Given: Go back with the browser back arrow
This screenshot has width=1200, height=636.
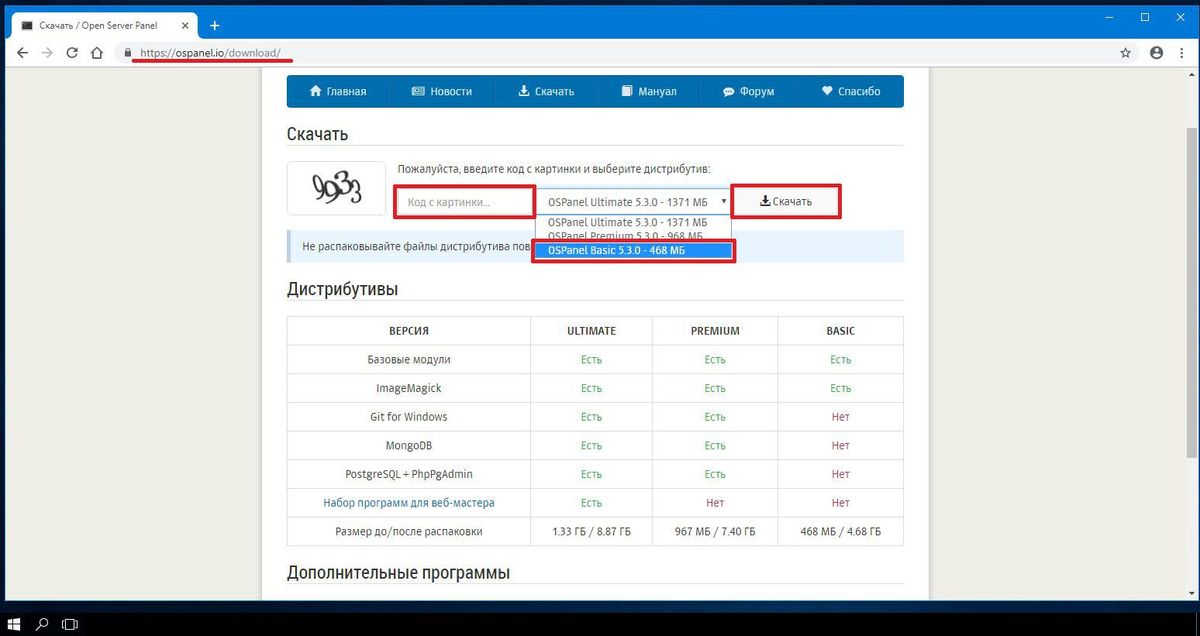Looking at the screenshot, I should (23, 53).
